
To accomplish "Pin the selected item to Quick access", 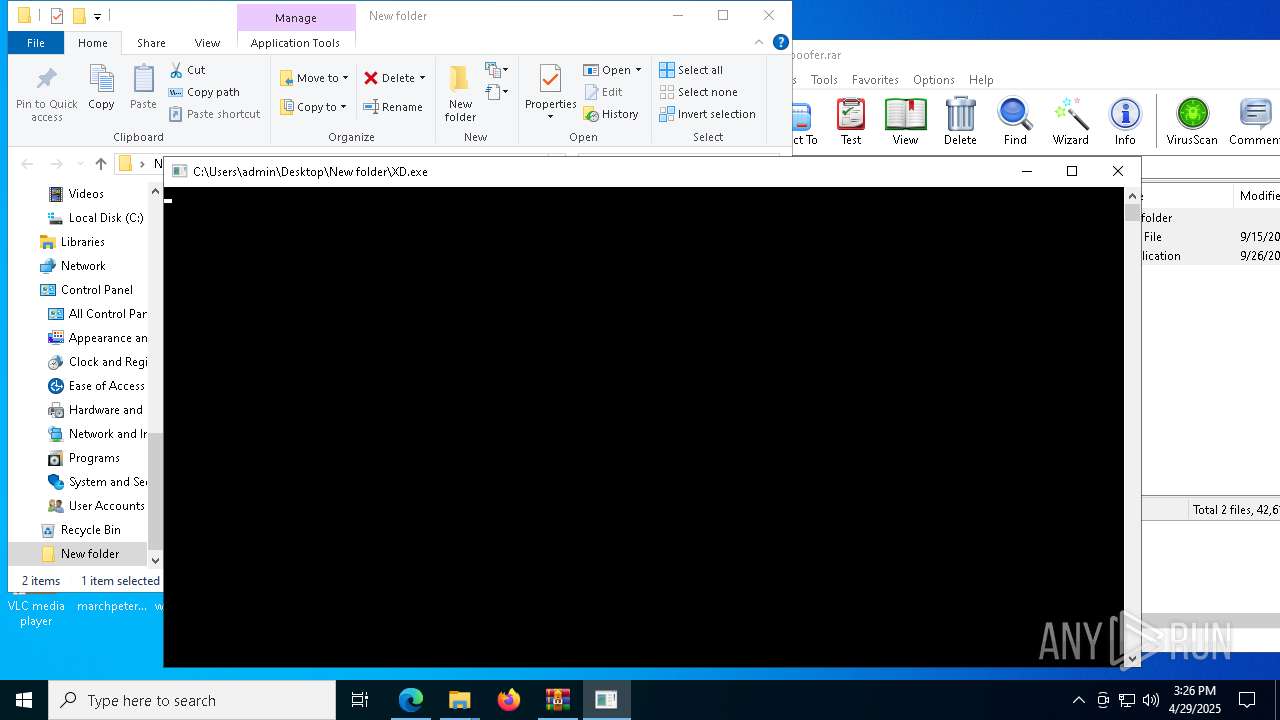I will [x=46, y=94].
